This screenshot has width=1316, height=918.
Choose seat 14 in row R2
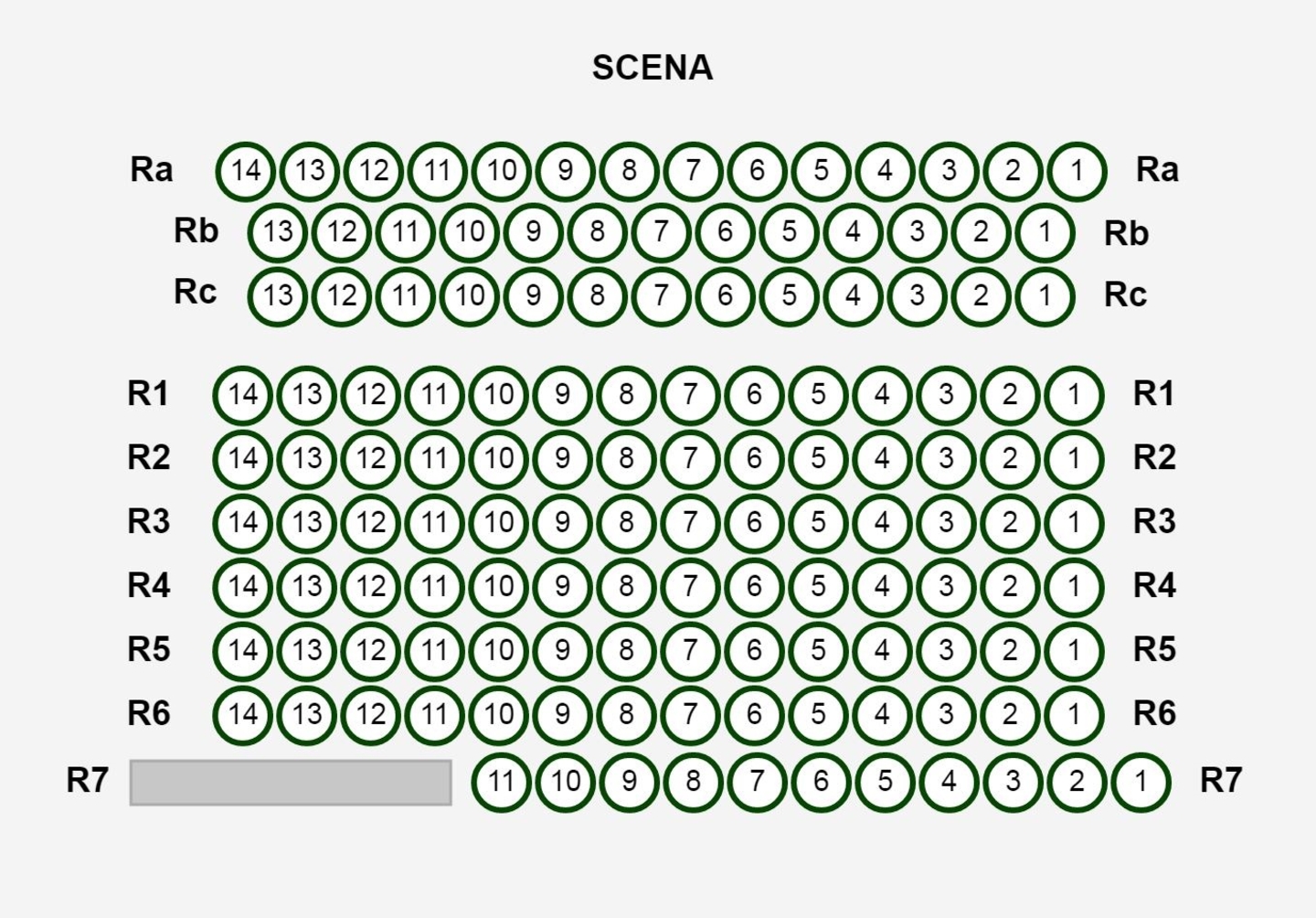tap(242, 458)
